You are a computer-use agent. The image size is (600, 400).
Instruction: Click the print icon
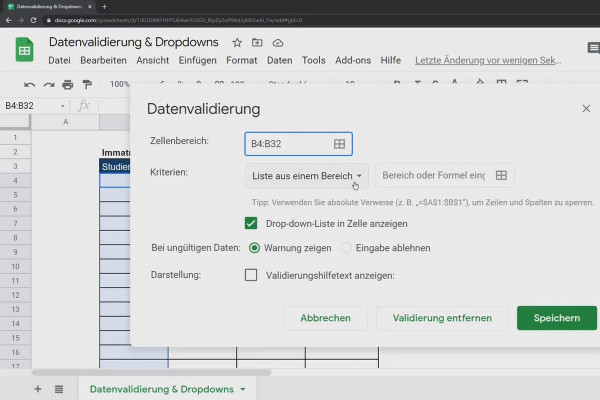[68, 84]
